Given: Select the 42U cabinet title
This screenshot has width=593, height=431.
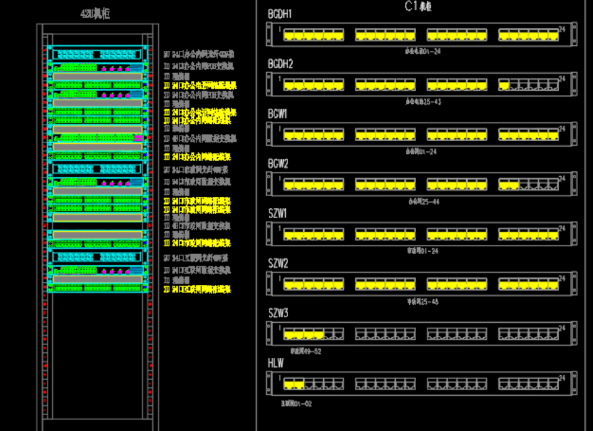Looking at the screenshot, I should 95,14.
